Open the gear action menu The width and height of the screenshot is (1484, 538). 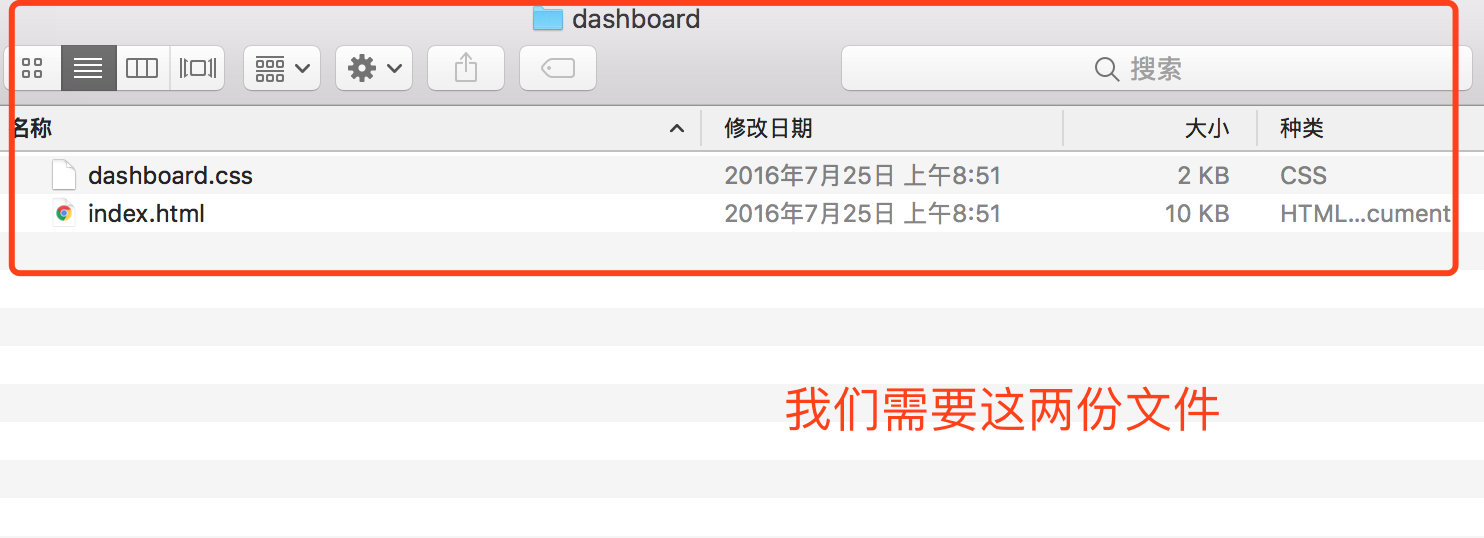click(x=374, y=68)
